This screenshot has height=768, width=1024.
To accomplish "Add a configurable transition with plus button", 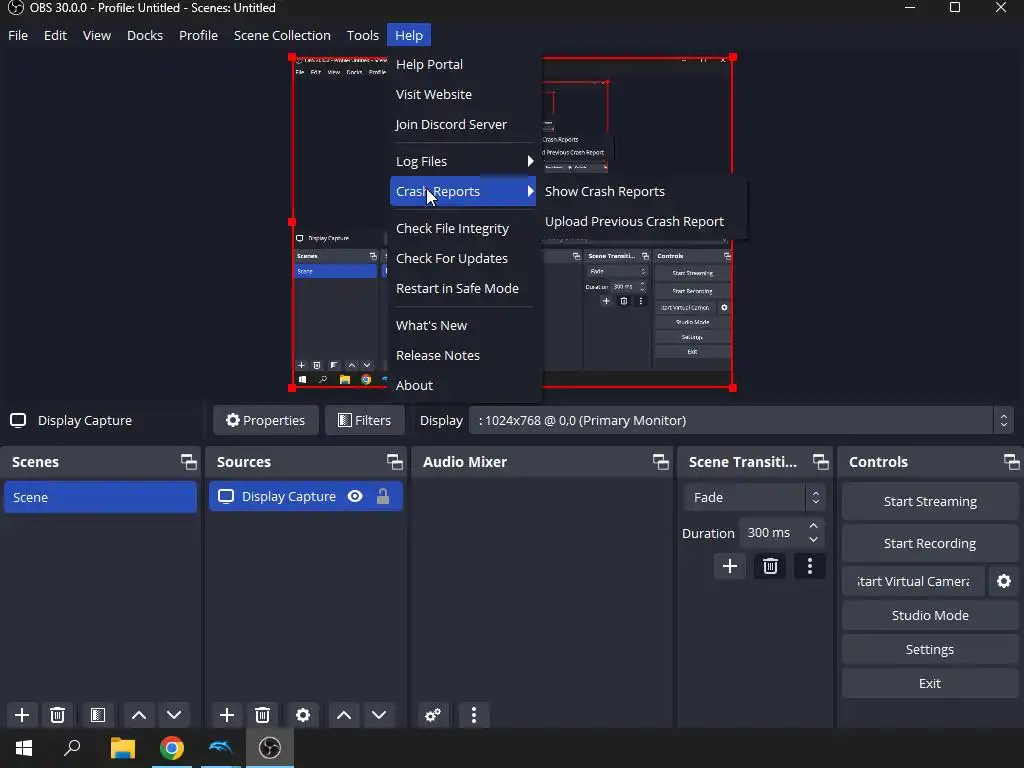I will click(729, 566).
